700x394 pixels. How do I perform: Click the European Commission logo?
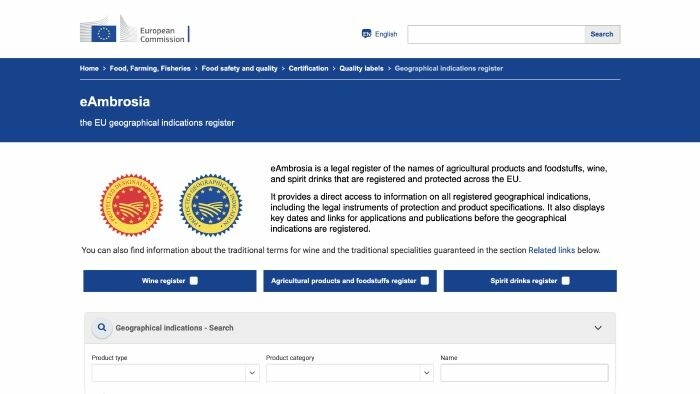135,29
